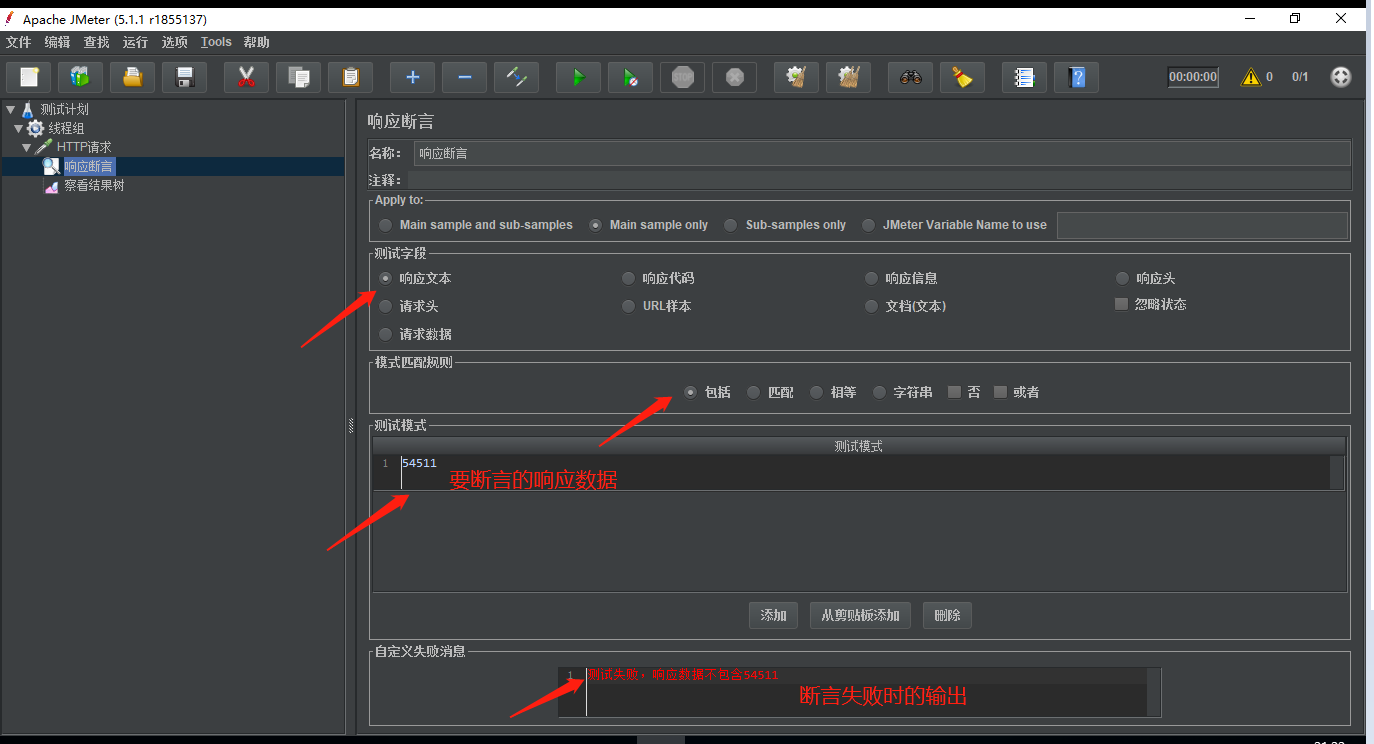This screenshot has width=1374, height=744.
Task: Click the 添加 button
Action: [x=773, y=615]
